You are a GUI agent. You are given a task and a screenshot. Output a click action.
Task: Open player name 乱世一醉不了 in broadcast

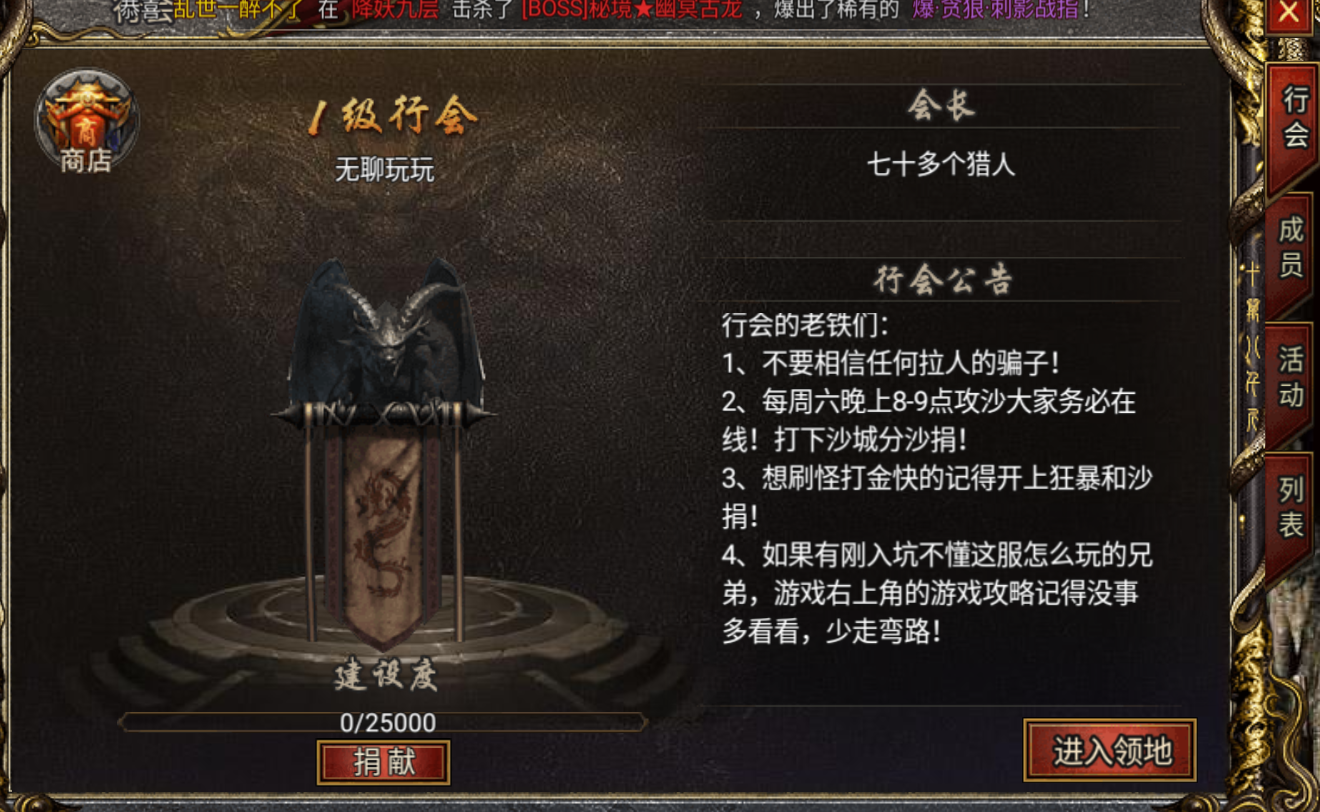[238, 11]
